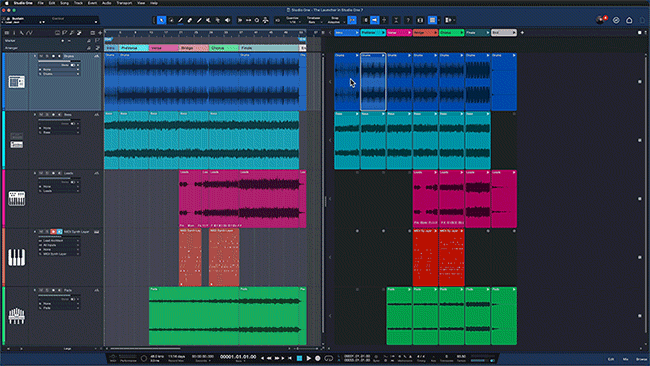
Task: Open the Mix view button
Action: point(626,359)
